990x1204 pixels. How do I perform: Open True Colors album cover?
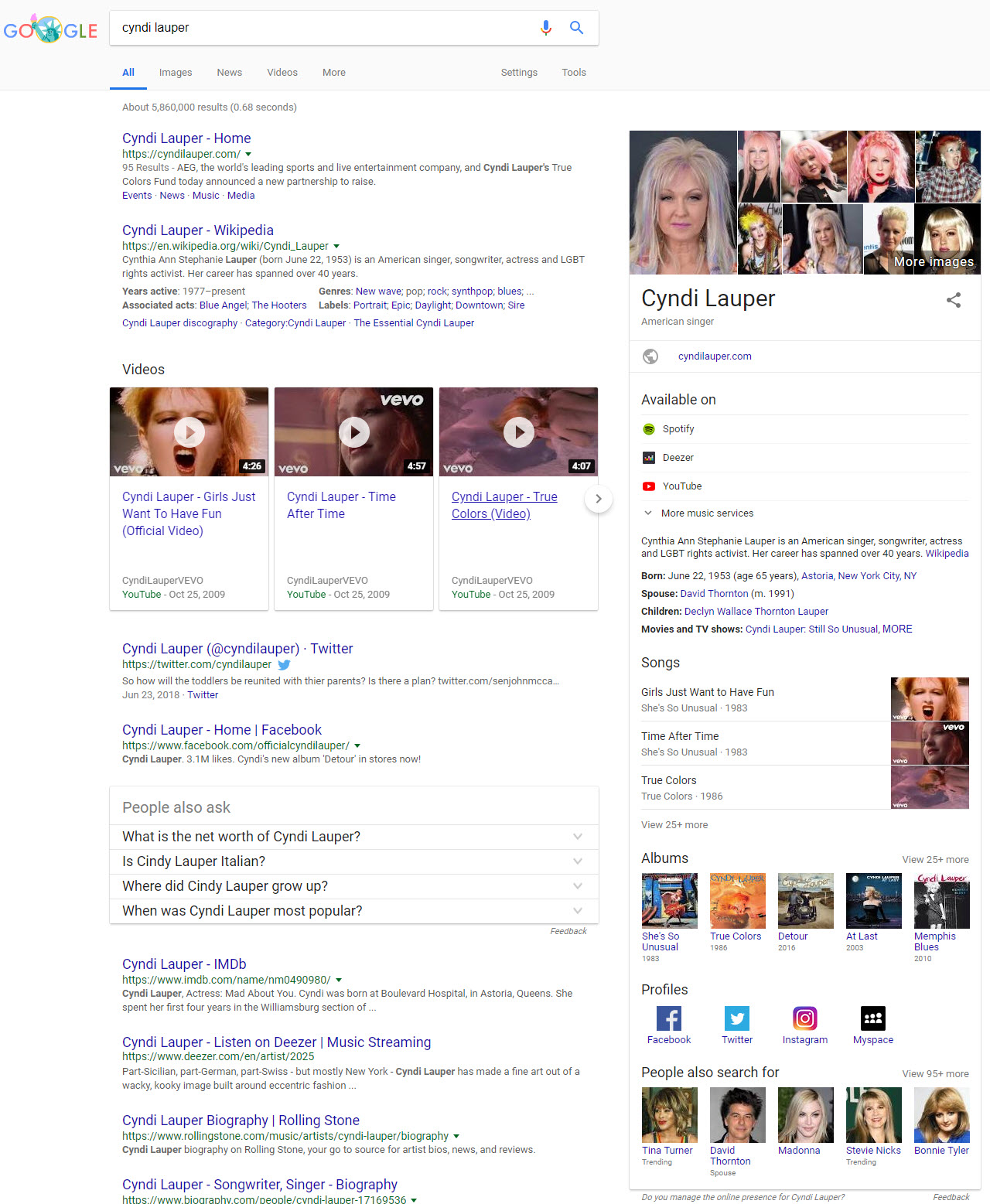[738, 901]
